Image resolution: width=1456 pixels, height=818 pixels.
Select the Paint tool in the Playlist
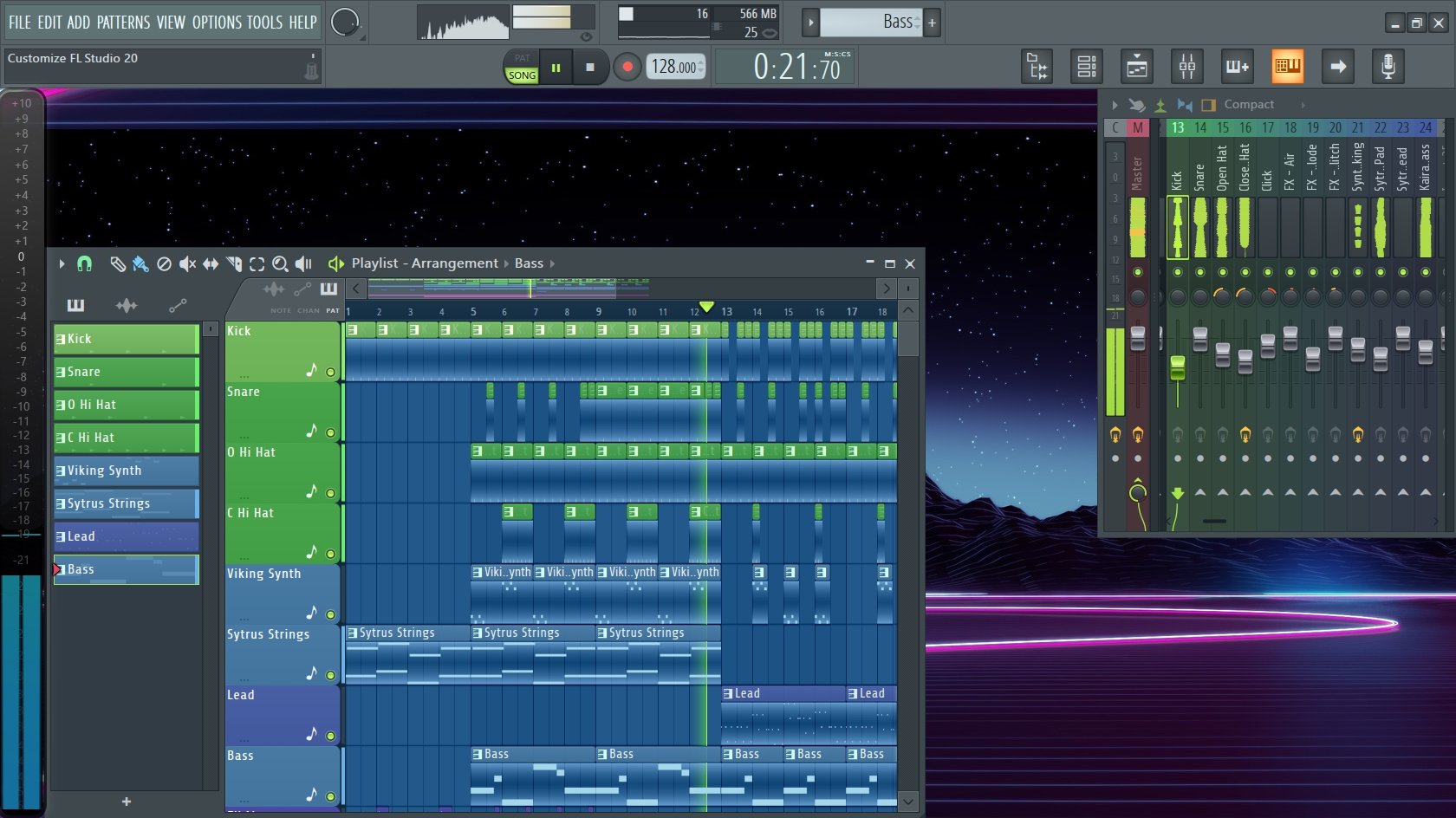[141, 263]
